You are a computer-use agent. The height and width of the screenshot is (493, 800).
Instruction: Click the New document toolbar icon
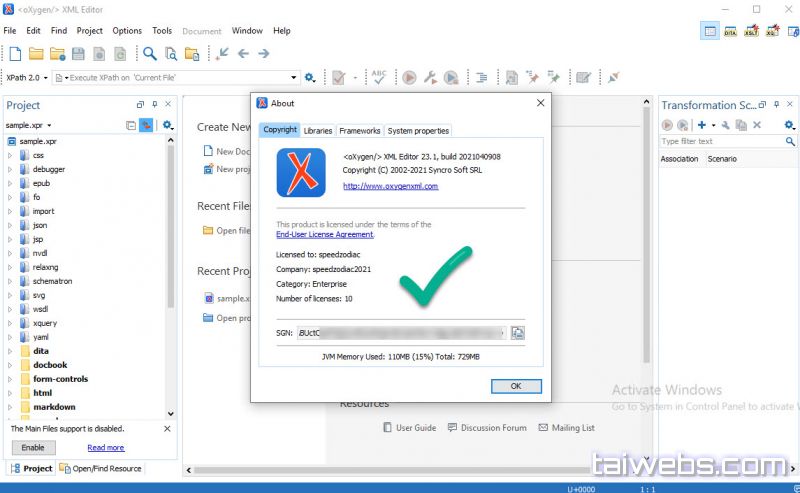[15, 53]
